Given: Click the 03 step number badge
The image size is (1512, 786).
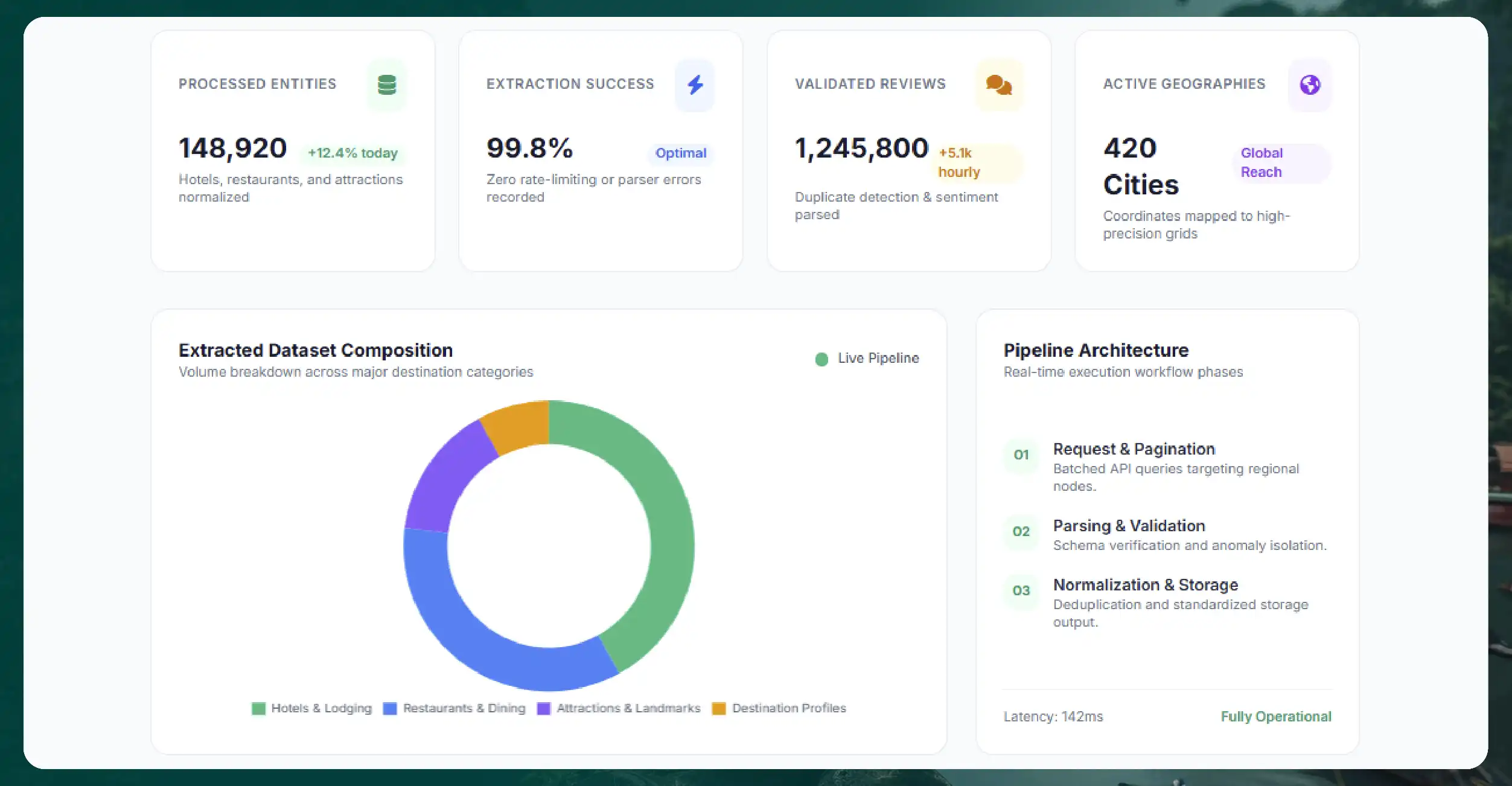Looking at the screenshot, I should (x=1021, y=591).
